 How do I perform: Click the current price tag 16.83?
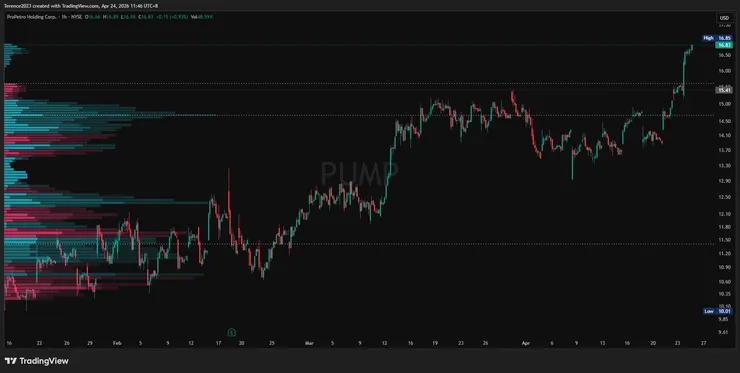coord(724,45)
